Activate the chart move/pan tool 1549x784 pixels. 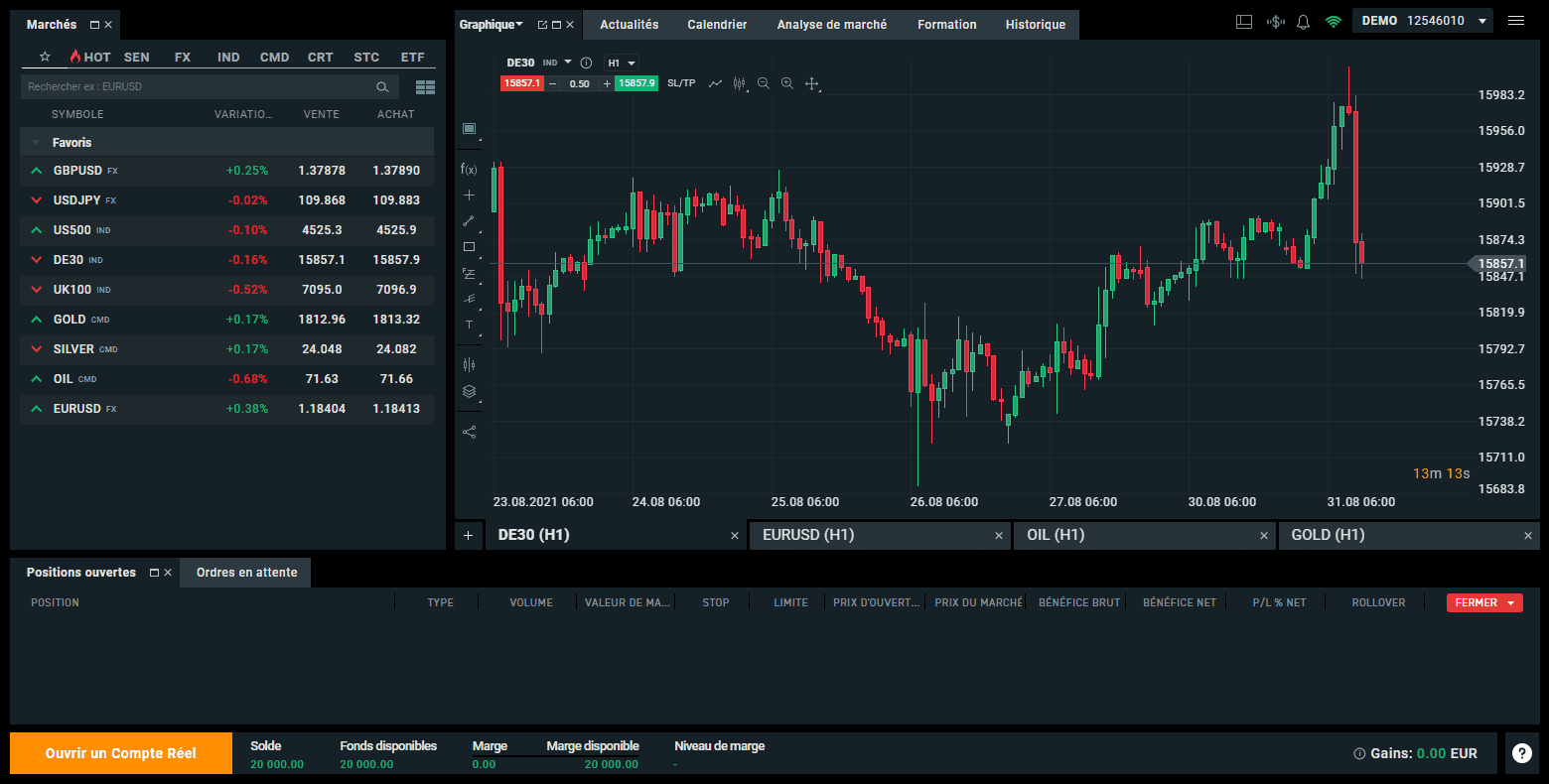click(811, 83)
